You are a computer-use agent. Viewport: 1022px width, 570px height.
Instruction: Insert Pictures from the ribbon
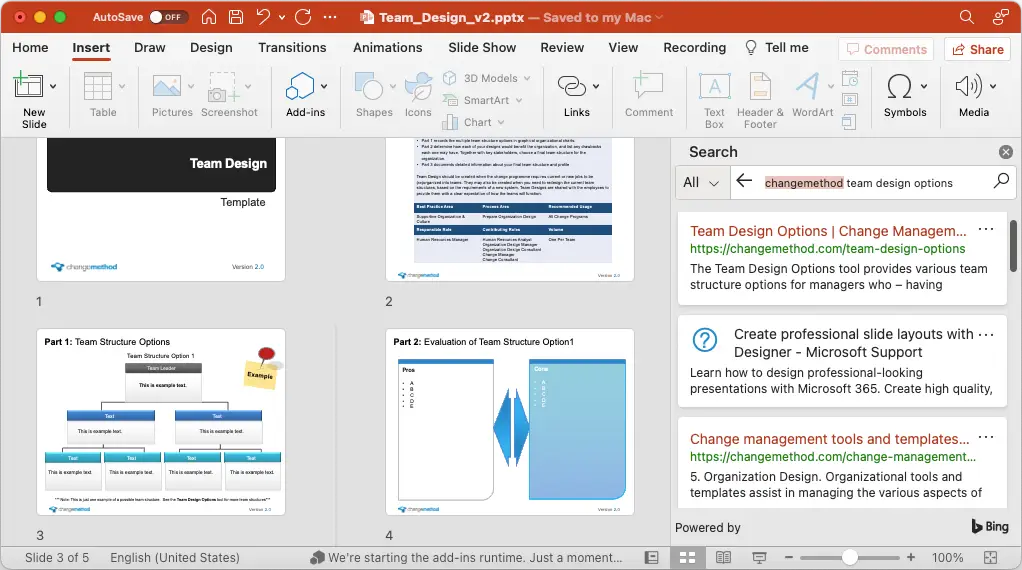(172, 95)
